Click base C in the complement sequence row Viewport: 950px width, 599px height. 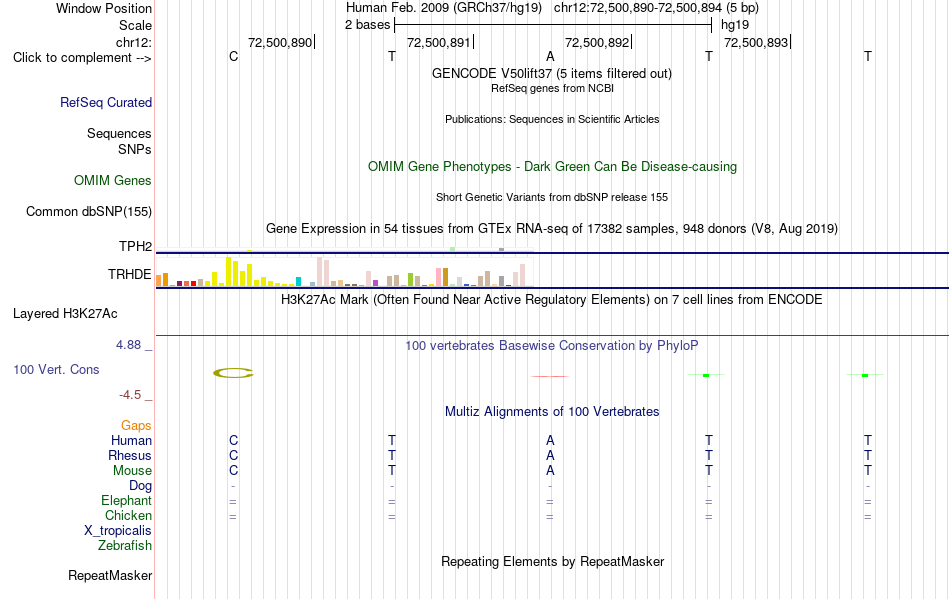(233, 56)
